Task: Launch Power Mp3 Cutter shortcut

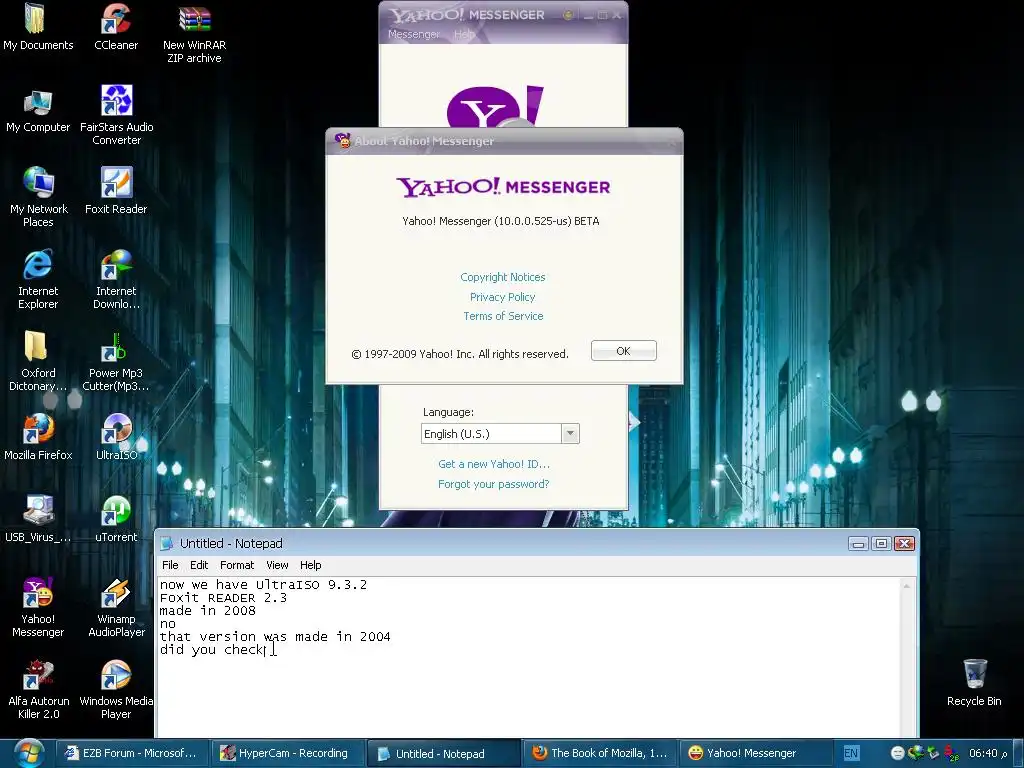Action: (x=116, y=361)
